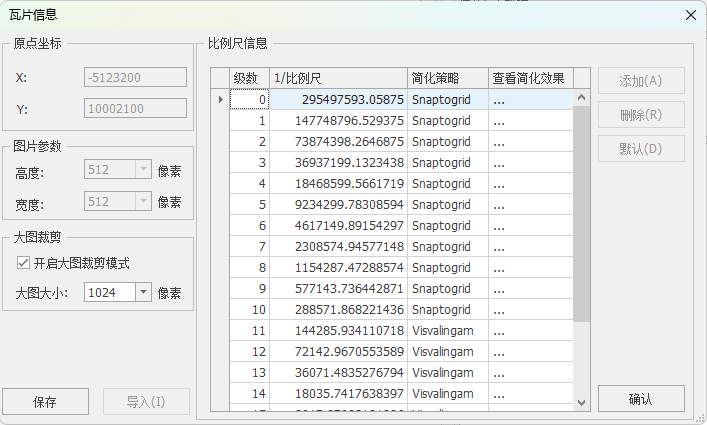This screenshot has height=425, width=707.
Task: Close the 瓦片信息 dialog
Action: click(x=690, y=15)
